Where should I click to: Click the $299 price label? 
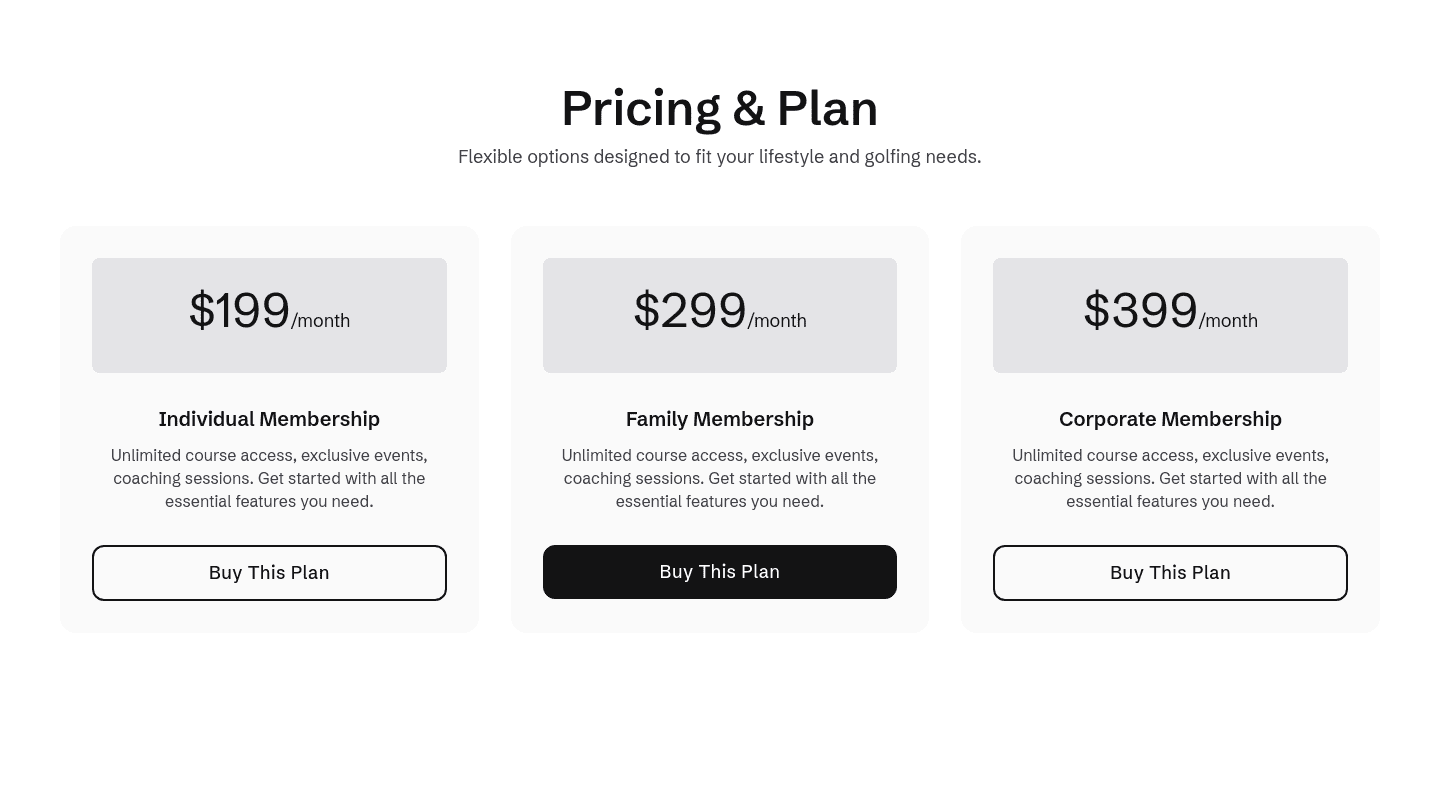[689, 310]
